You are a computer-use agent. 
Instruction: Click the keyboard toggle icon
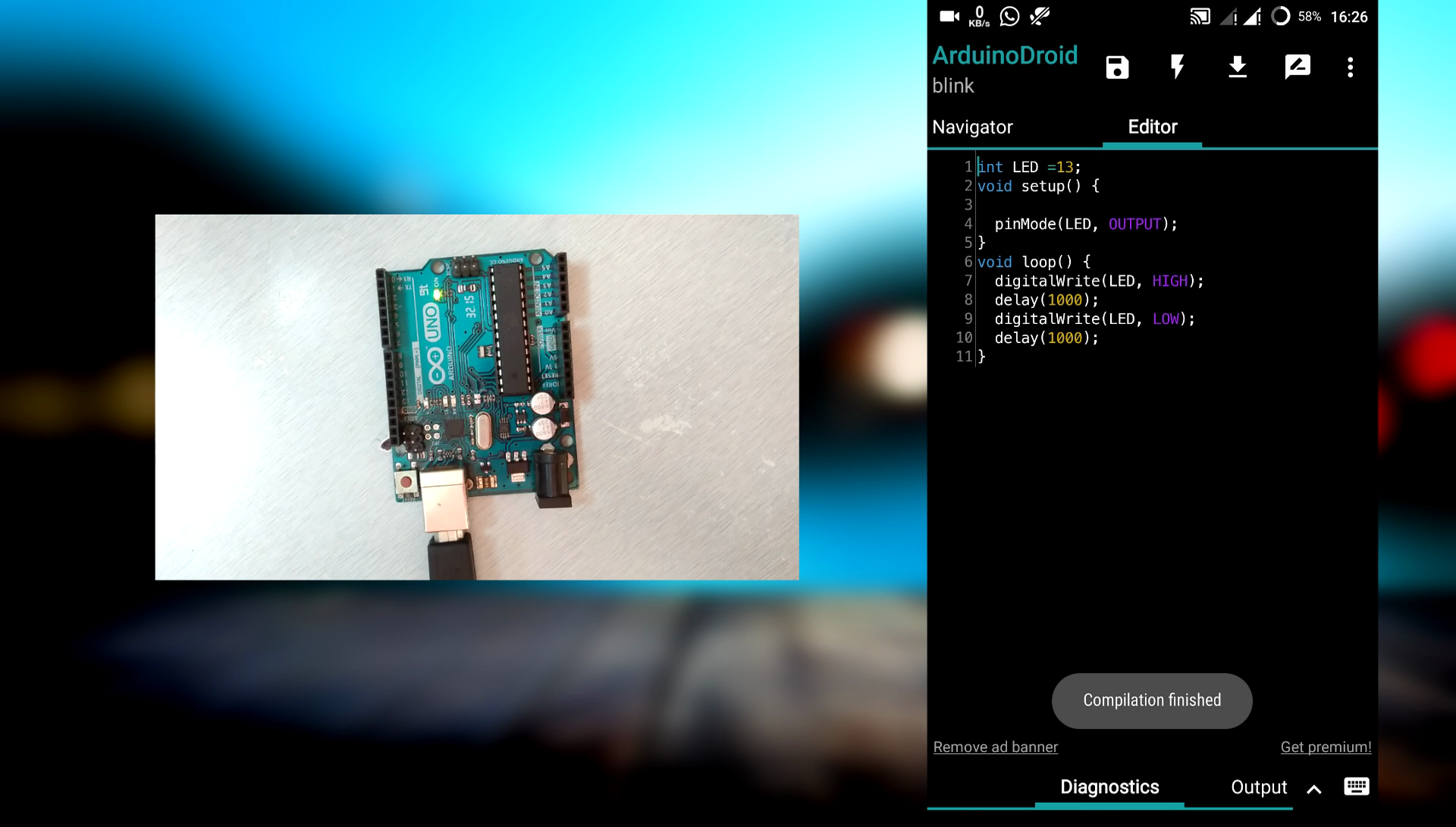click(x=1357, y=786)
